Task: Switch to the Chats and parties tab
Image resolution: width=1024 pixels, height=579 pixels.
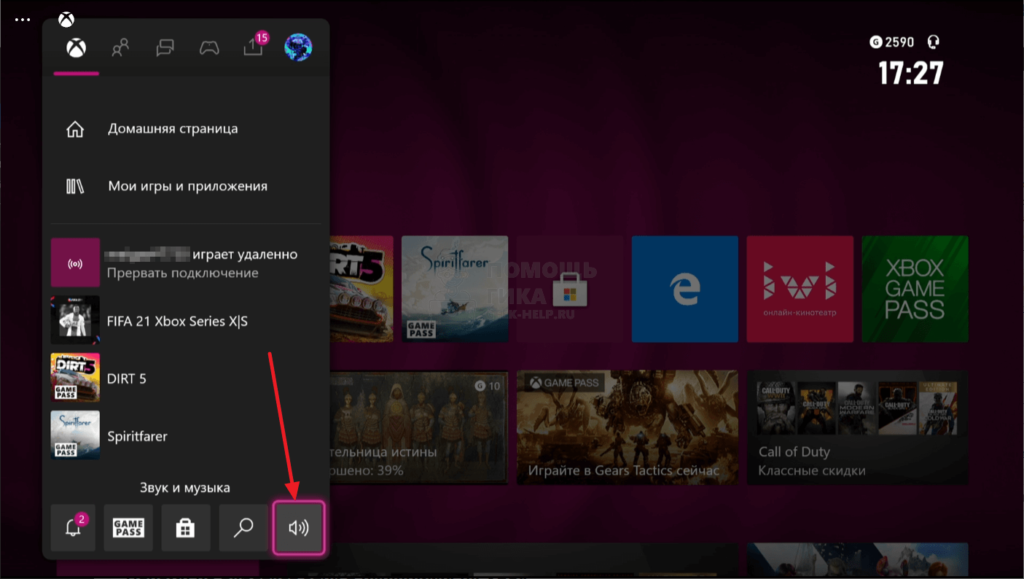Action: (x=165, y=47)
